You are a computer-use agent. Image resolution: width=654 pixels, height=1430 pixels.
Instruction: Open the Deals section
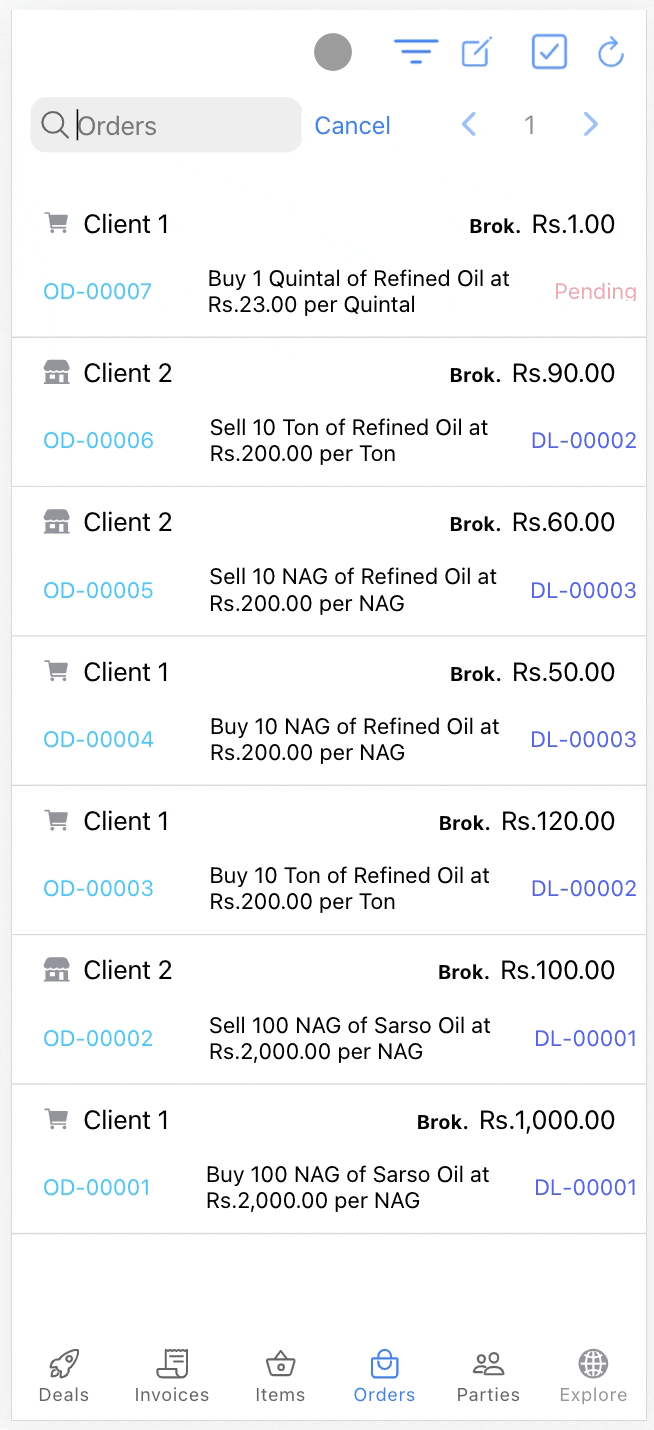coord(63,1375)
